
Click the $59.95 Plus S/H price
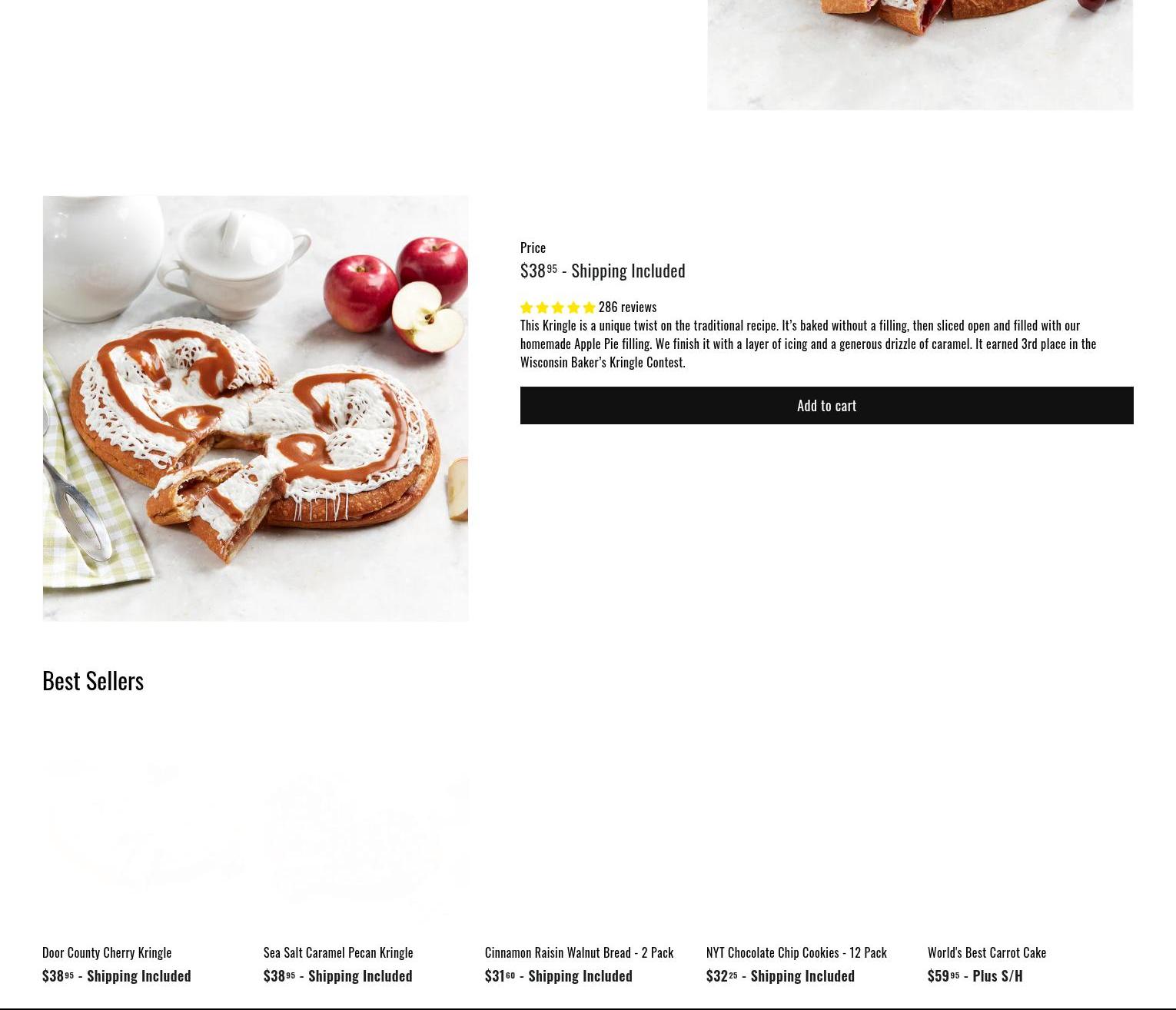tap(975, 975)
